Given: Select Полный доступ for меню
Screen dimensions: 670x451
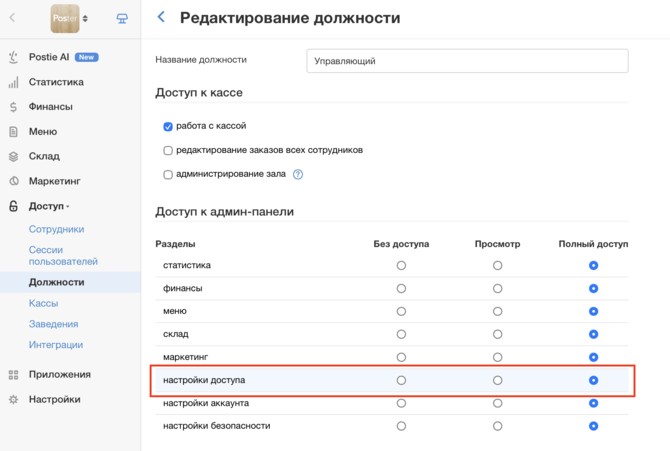Looking at the screenshot, I should click(x=594, y=311).
